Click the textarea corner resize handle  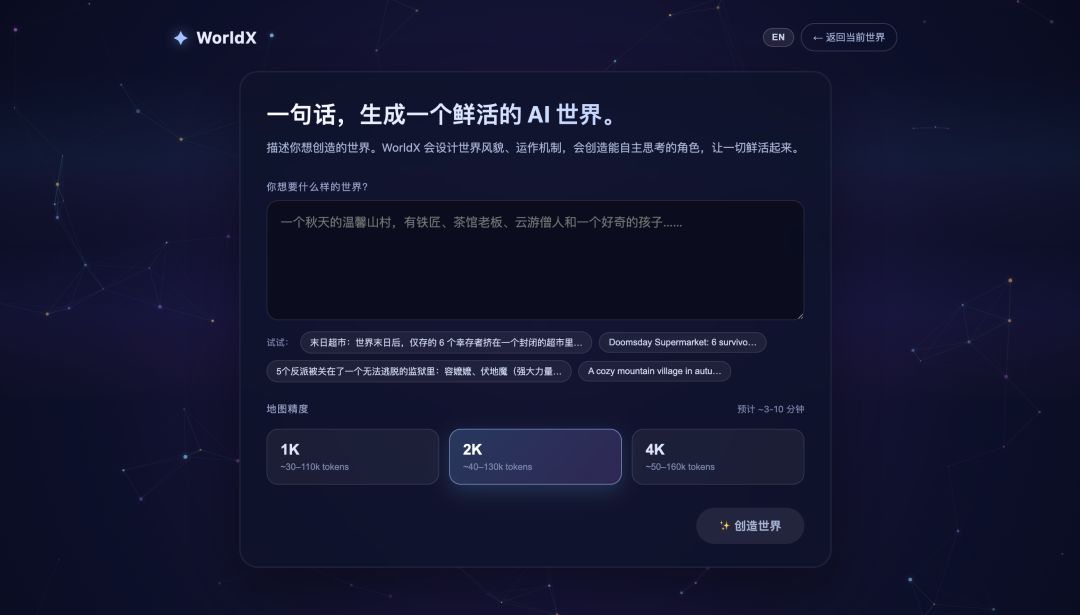(800, 315)
